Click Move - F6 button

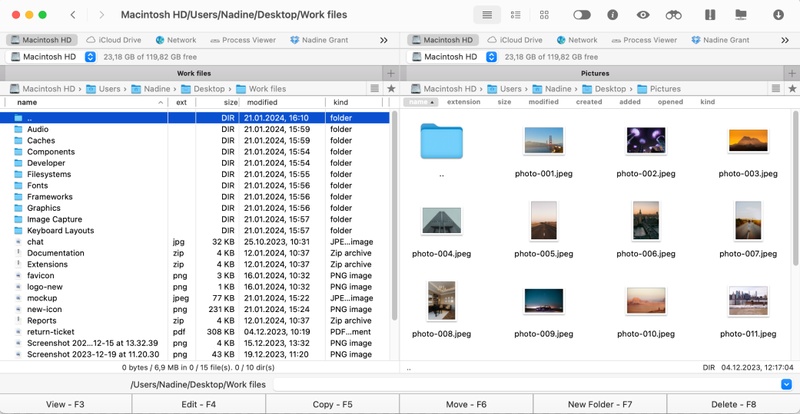pos(466,404)
